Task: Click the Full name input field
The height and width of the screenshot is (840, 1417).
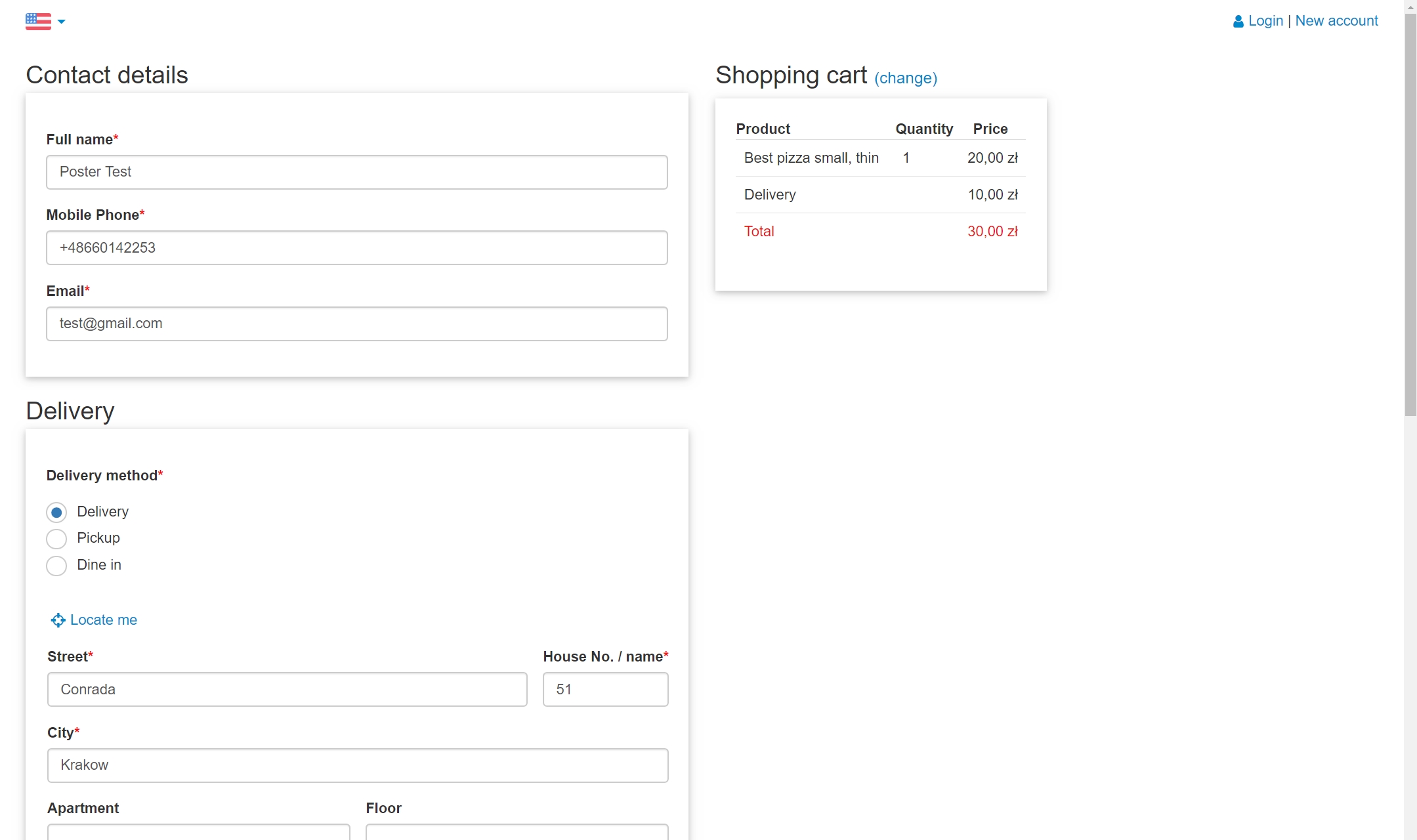Action: [356, 172]
